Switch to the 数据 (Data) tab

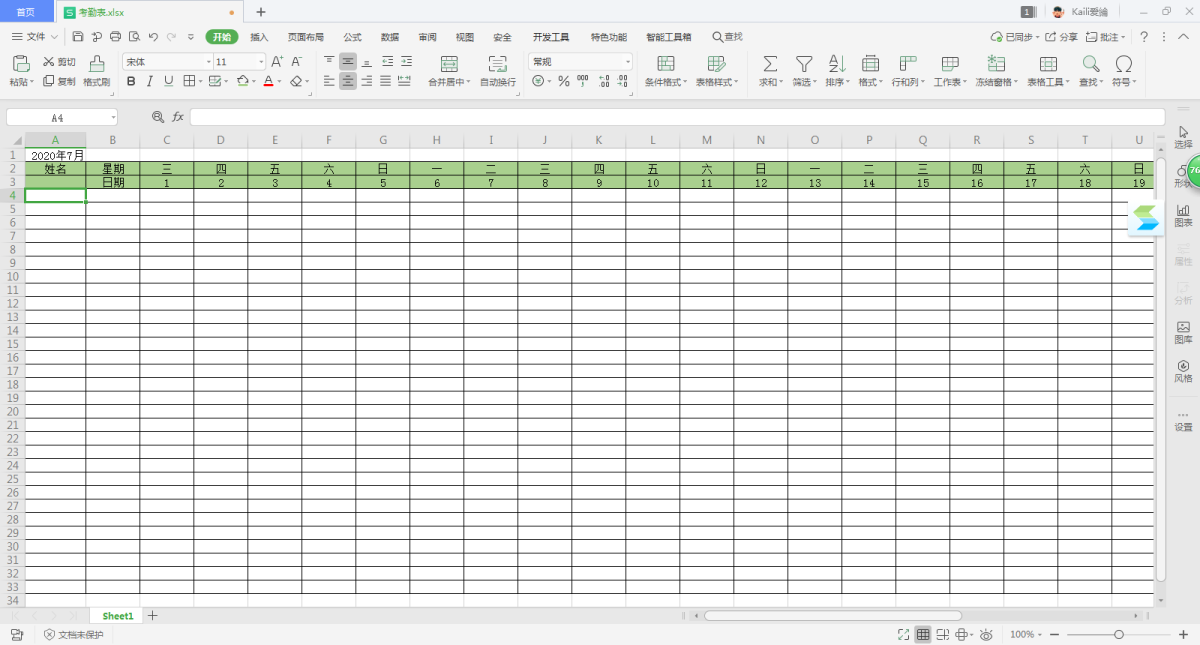click(x=390, y=37)
